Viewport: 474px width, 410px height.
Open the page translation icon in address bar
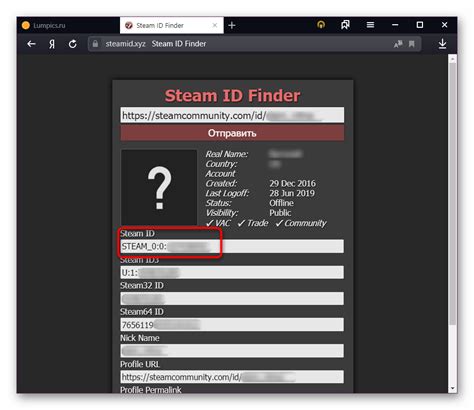point(398,44)
